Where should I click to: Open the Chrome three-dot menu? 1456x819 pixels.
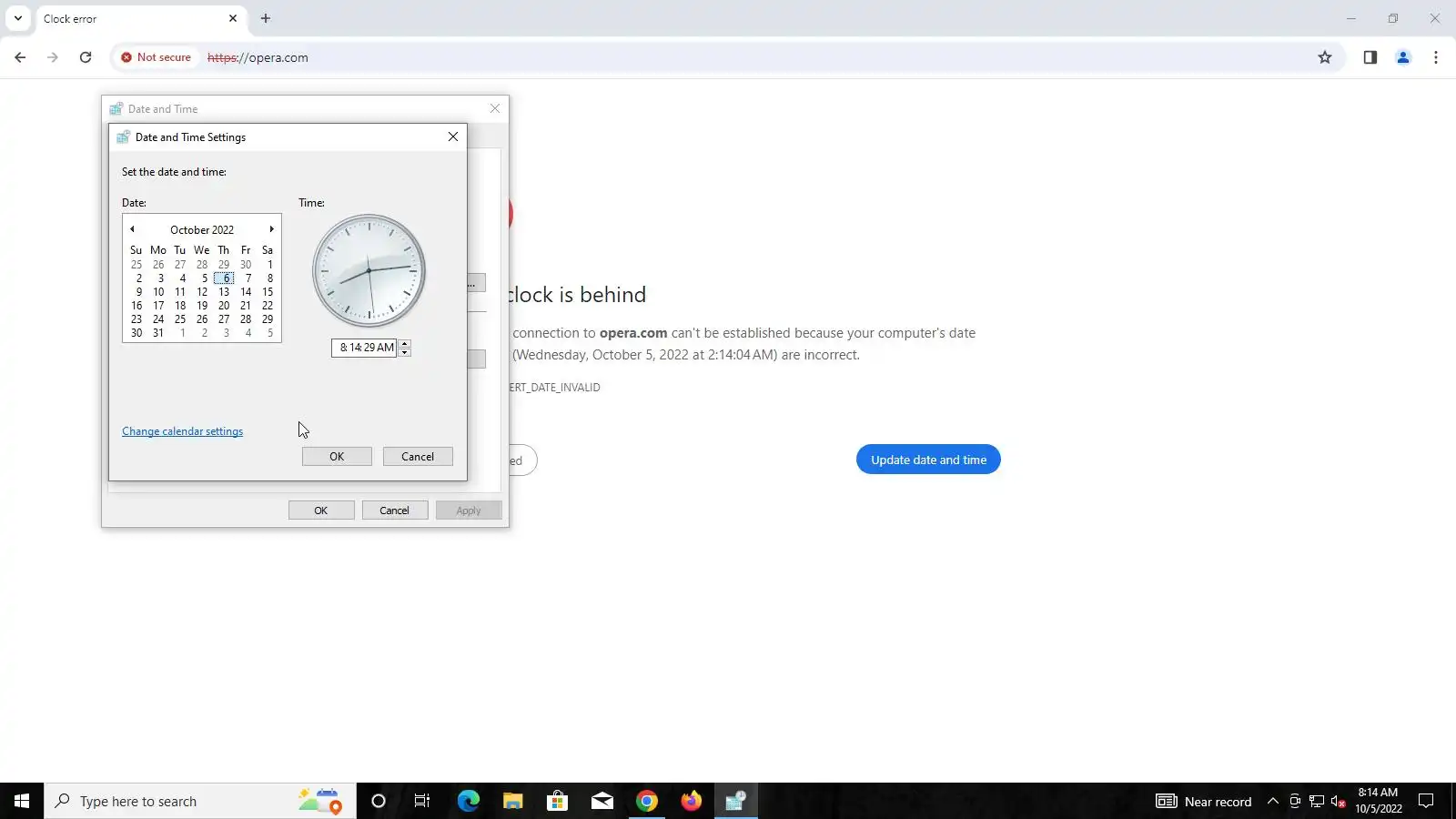[x=1436, y=57]
